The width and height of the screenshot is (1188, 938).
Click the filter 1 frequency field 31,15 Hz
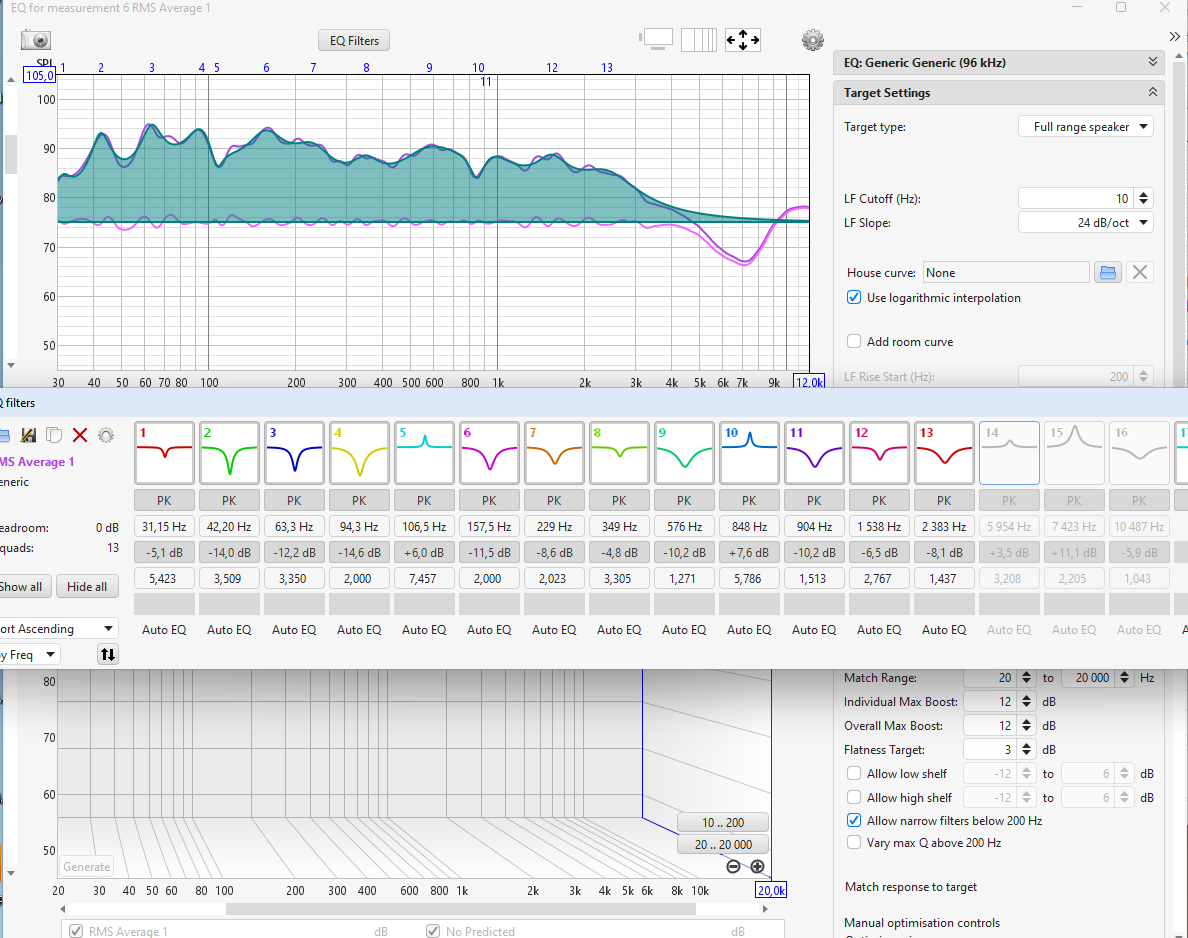[164, 527]
